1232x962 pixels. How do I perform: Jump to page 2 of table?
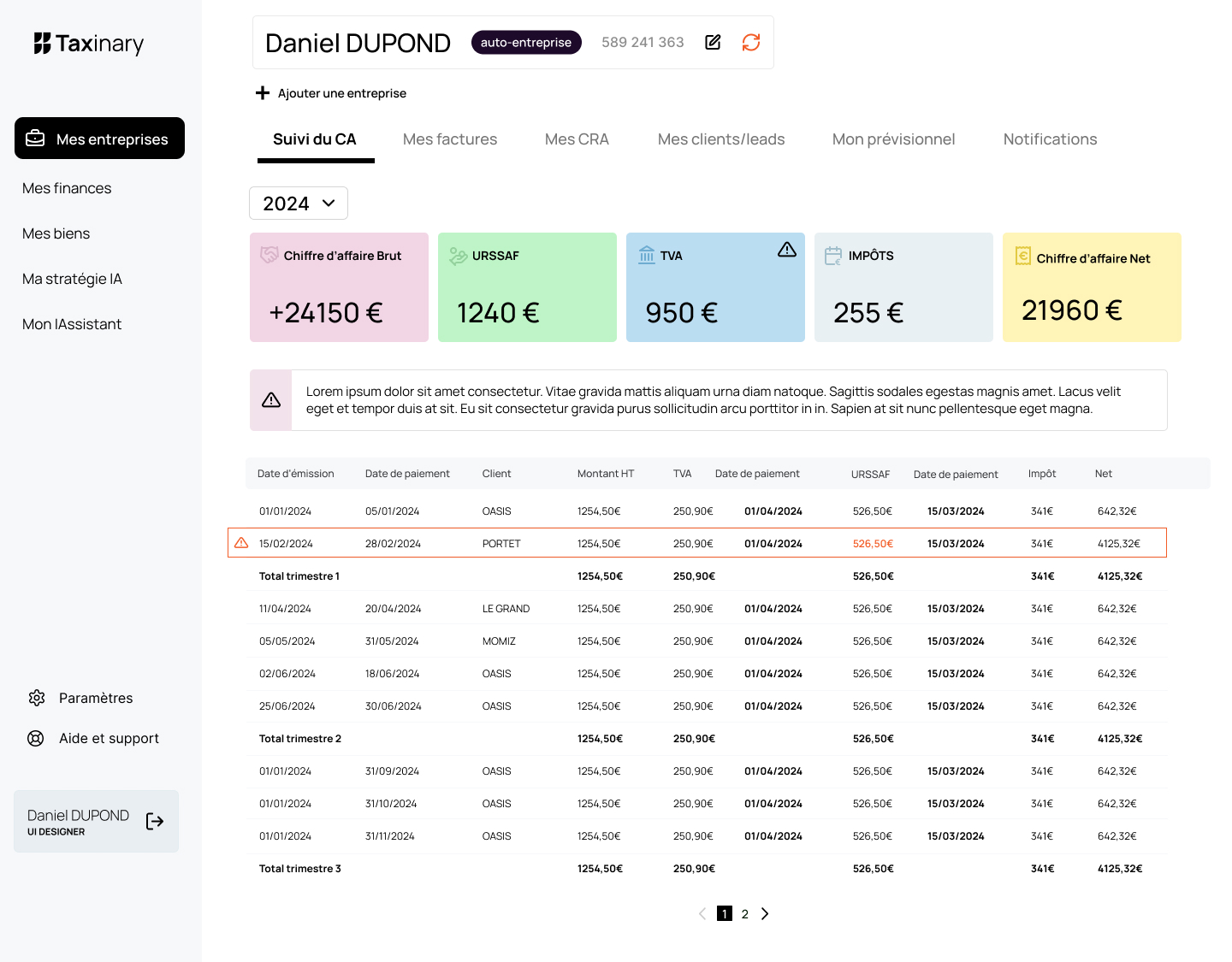point(745,914)
